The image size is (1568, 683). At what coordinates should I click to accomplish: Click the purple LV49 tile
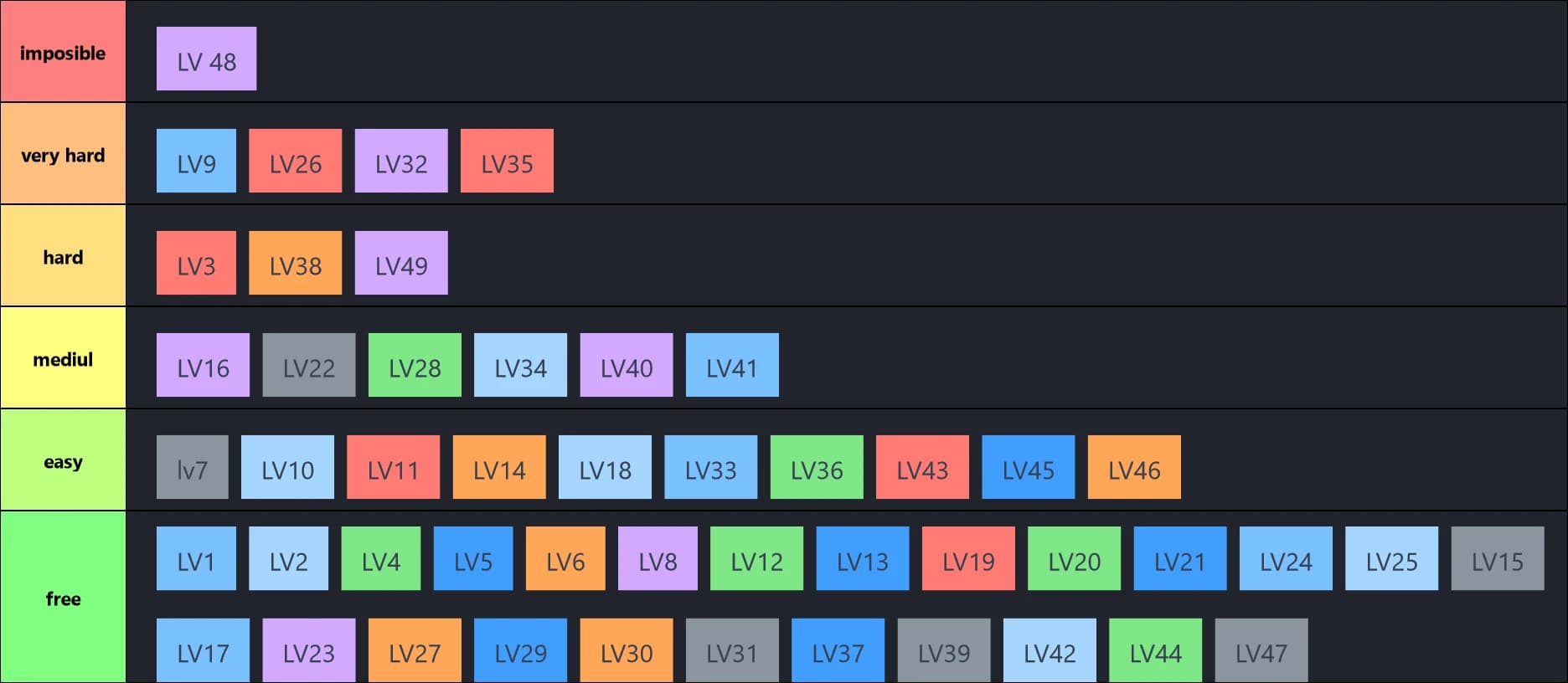[x=401, y=263]
